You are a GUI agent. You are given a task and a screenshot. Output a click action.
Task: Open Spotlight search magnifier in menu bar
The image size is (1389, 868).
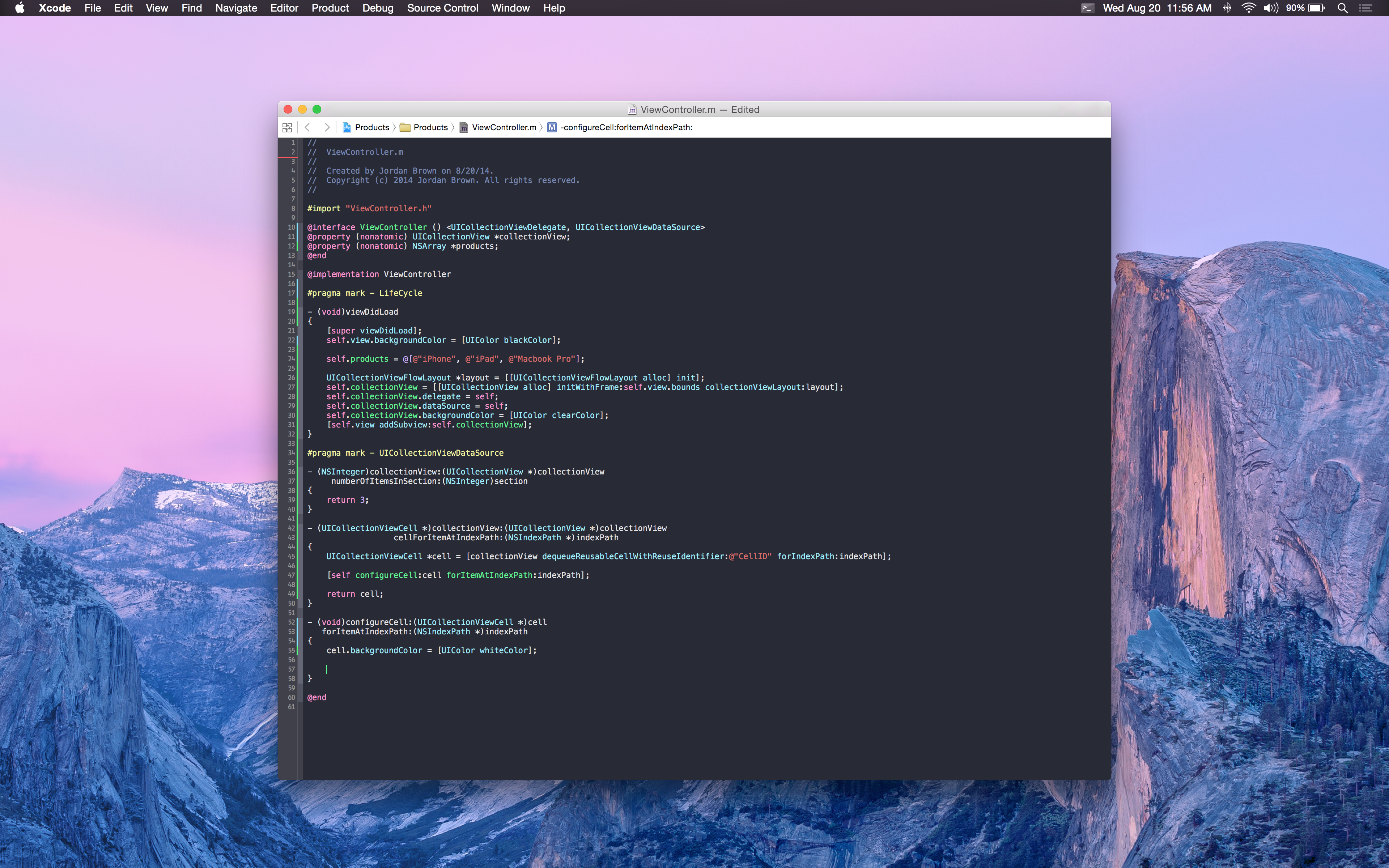click(1342, 8)
